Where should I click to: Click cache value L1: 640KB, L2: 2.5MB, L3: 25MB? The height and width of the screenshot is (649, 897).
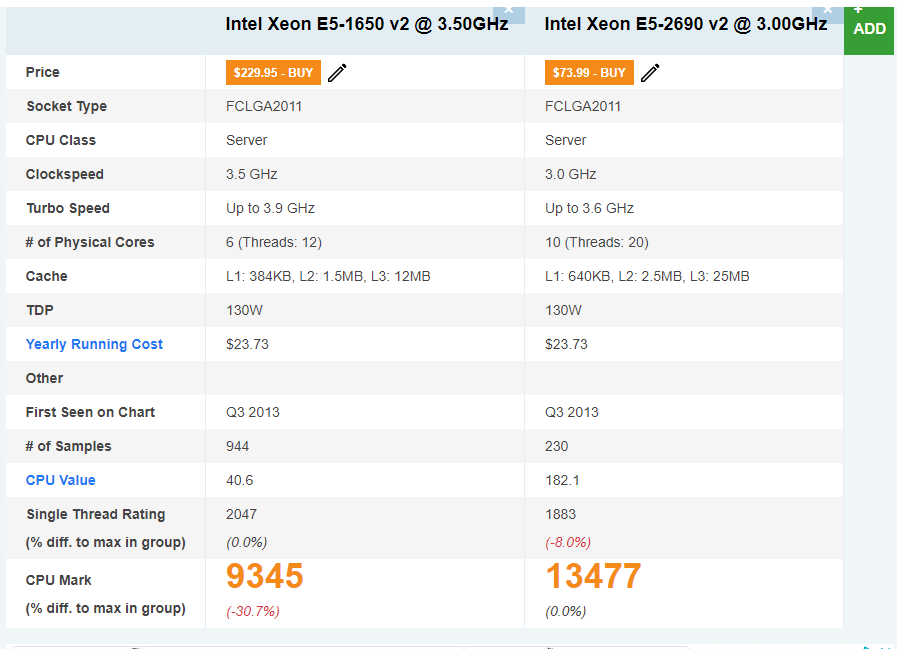click(647, 276)
